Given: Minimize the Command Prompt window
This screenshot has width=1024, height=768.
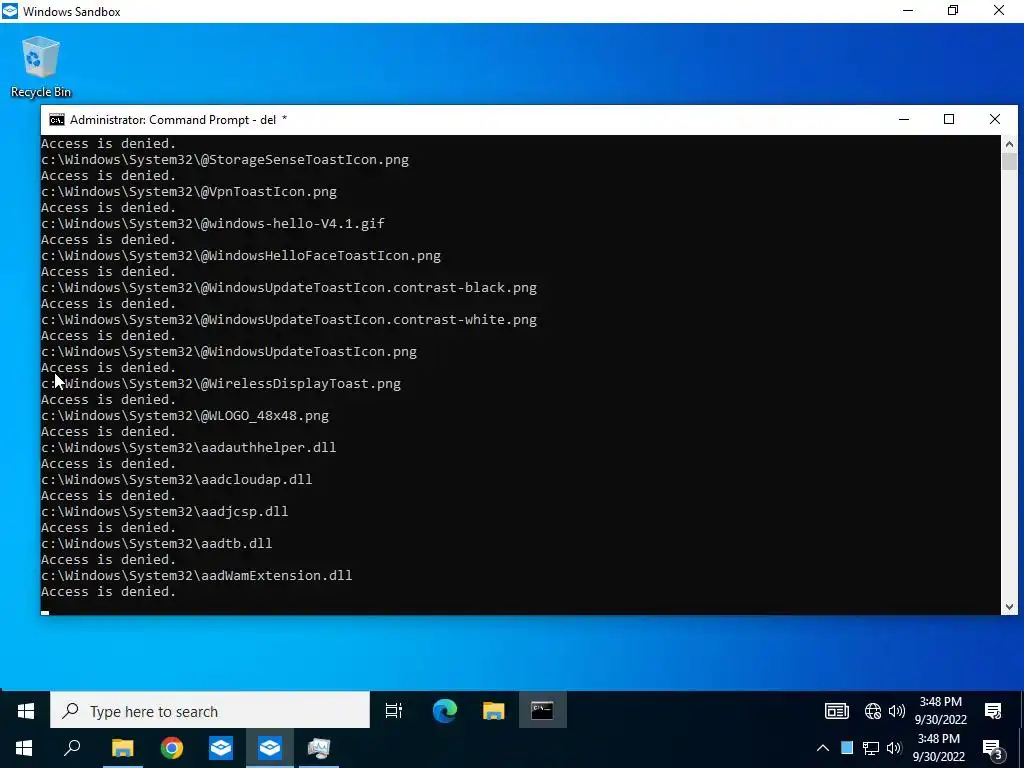Looking at the screenshot, I should [x=904, y=120].
